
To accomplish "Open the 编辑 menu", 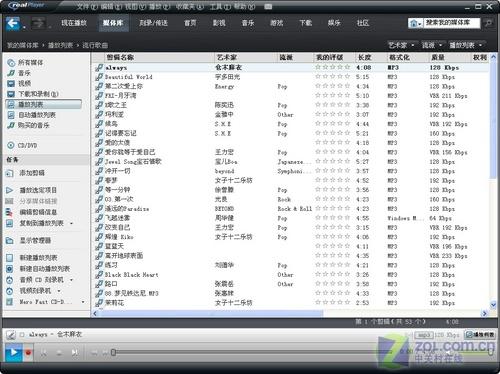I will tap(111, 6).
